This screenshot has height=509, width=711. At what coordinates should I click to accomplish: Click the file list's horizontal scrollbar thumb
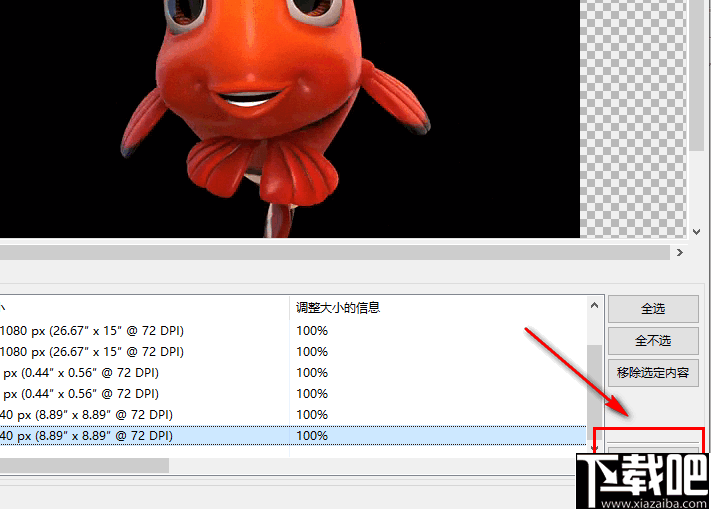84,465
